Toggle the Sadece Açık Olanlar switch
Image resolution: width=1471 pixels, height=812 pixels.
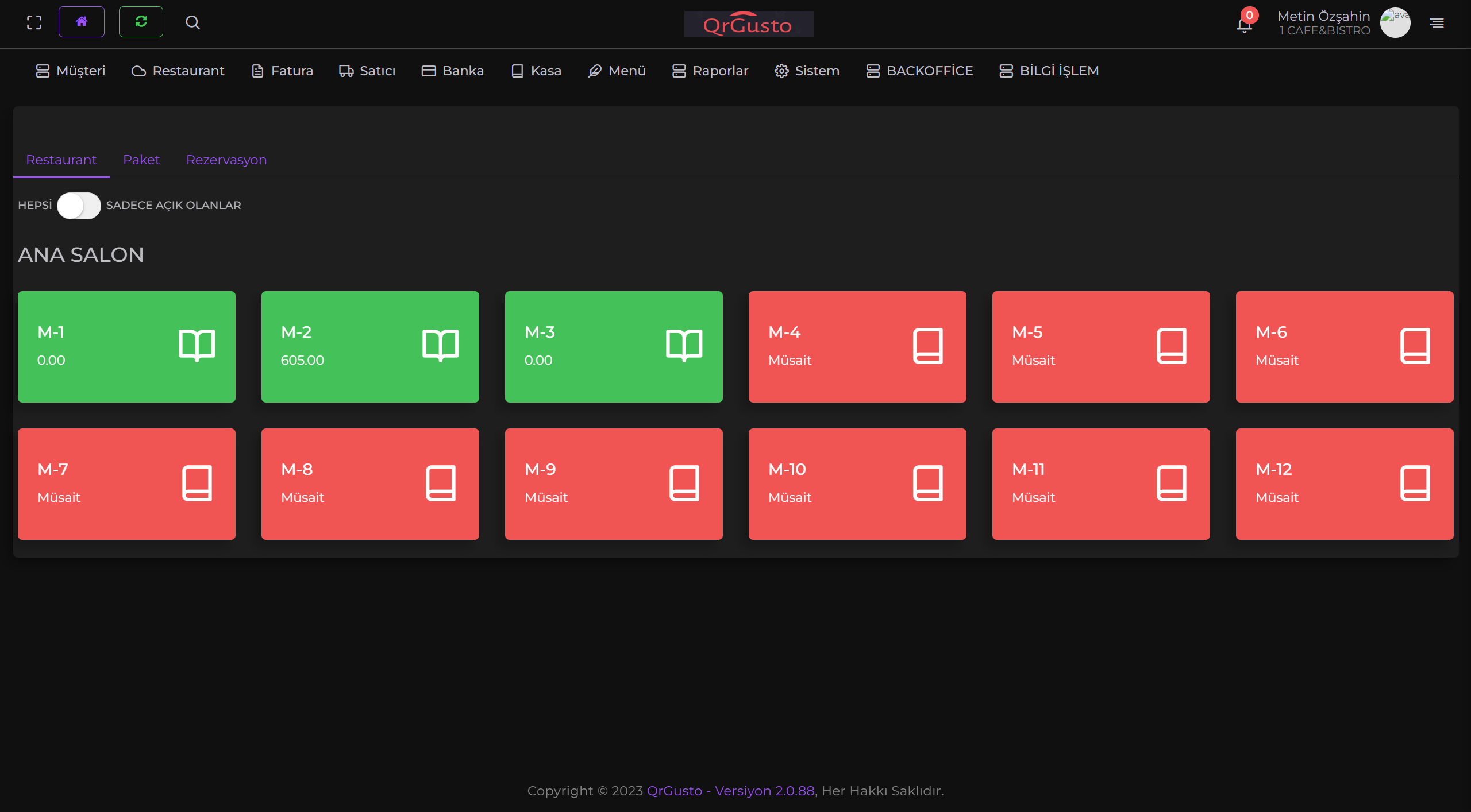(x=79, y=206)
